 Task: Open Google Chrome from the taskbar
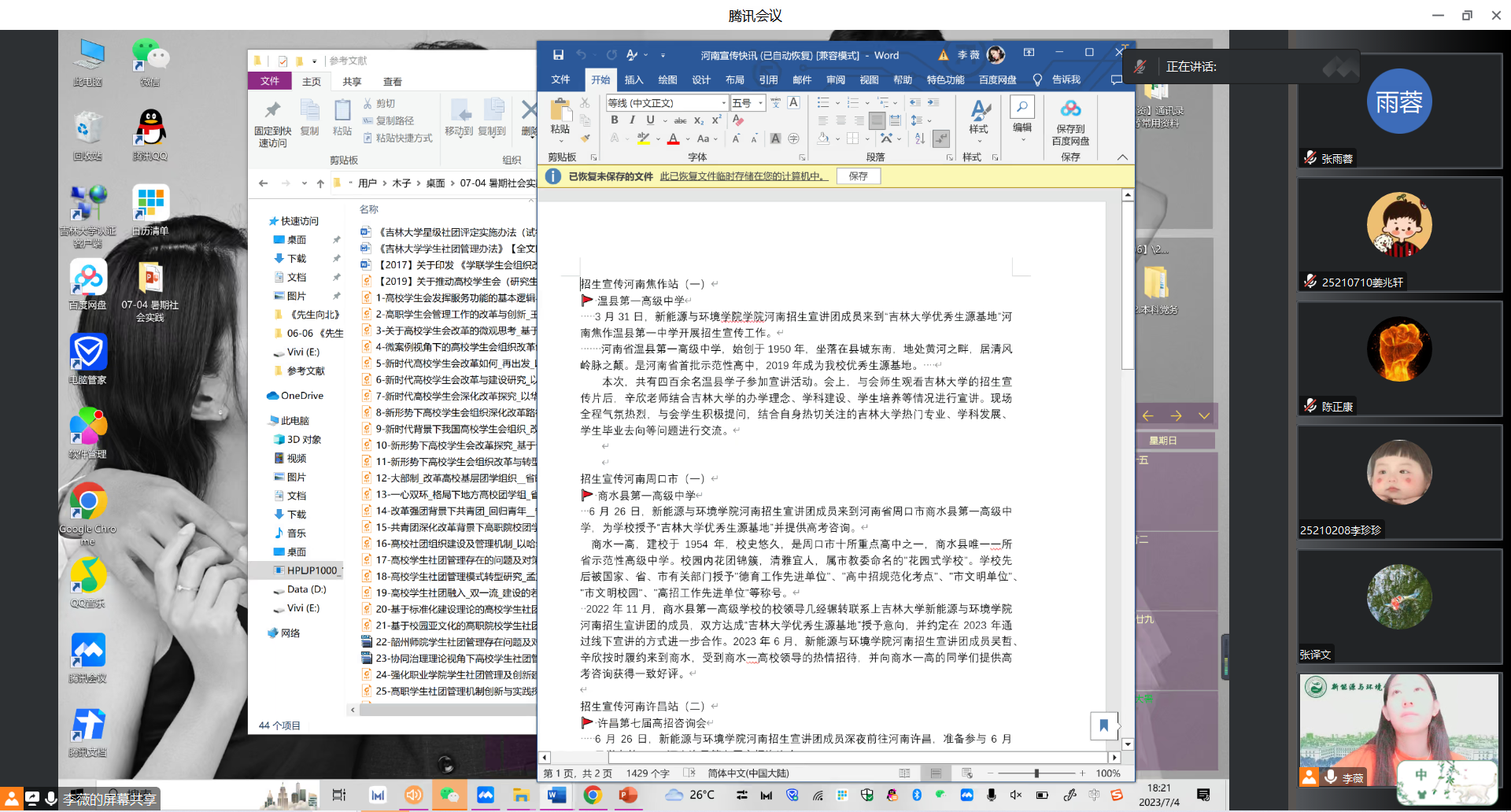(x=592, y=795)
